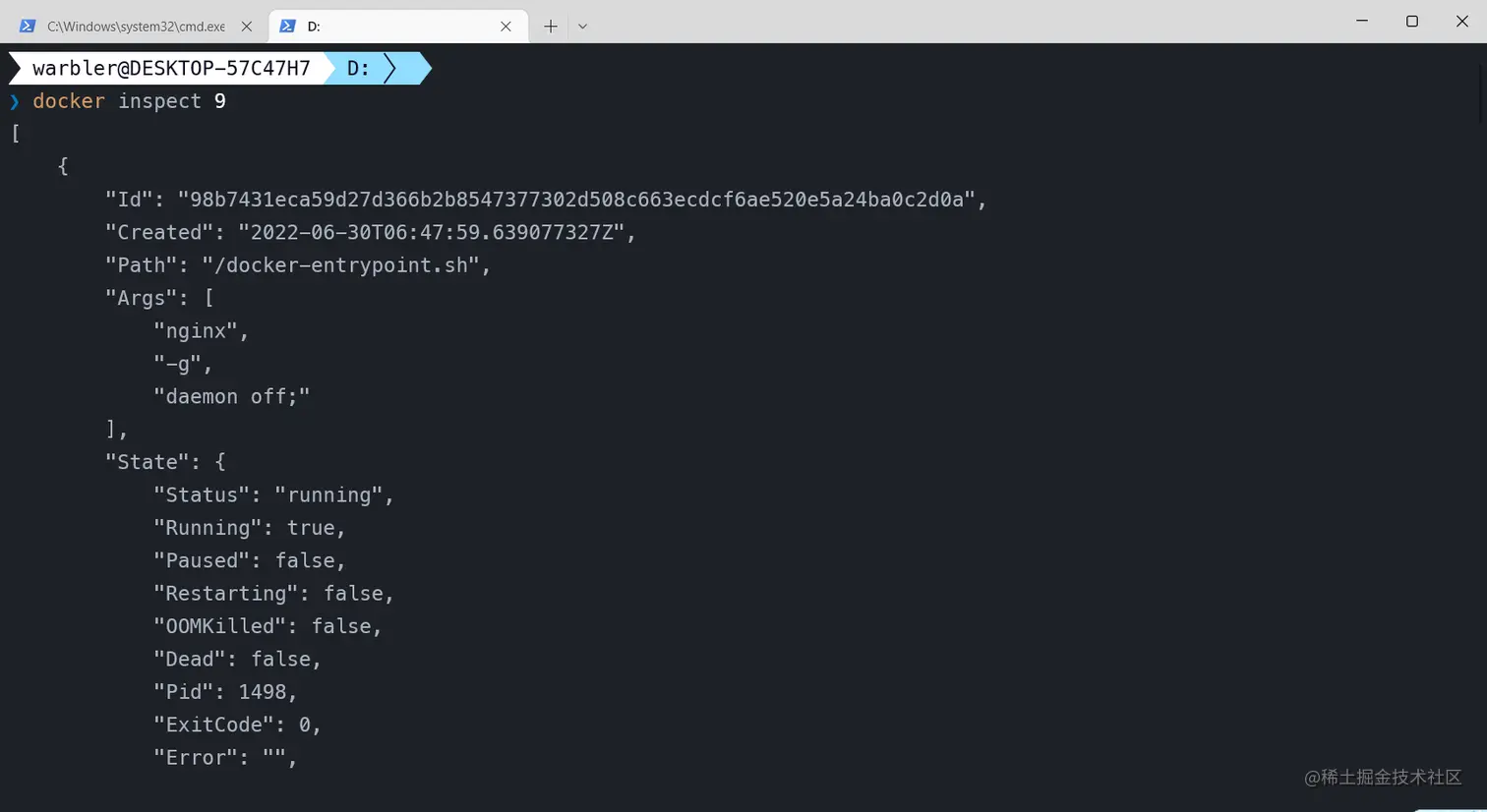Click the warbler@DESKTOP-57C47H7 prompt segment
The height and width of the screenshot is (812, 1487).
171,68
